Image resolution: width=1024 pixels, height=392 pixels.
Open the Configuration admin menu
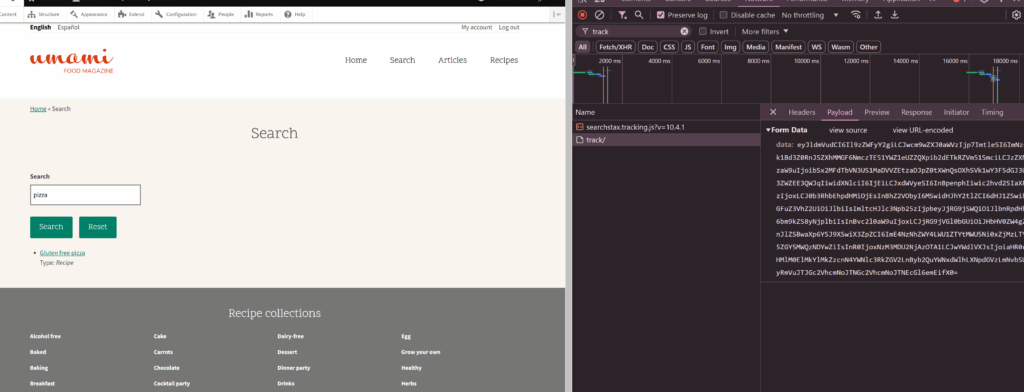[176, 14]
